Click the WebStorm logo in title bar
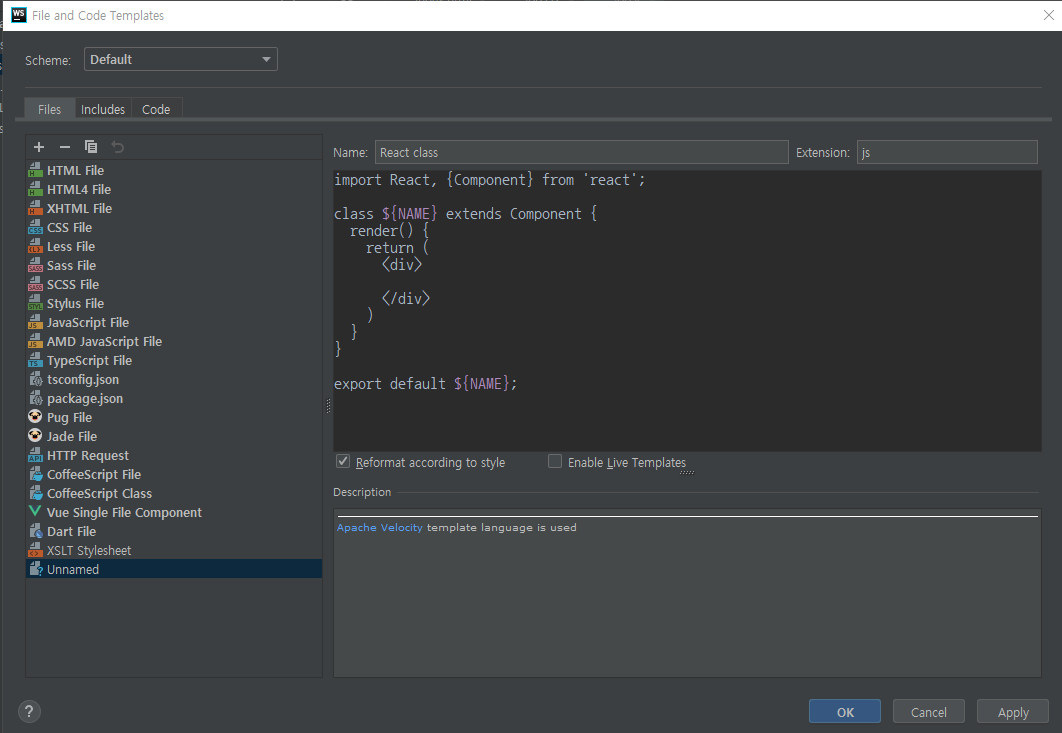 (19, 15)
